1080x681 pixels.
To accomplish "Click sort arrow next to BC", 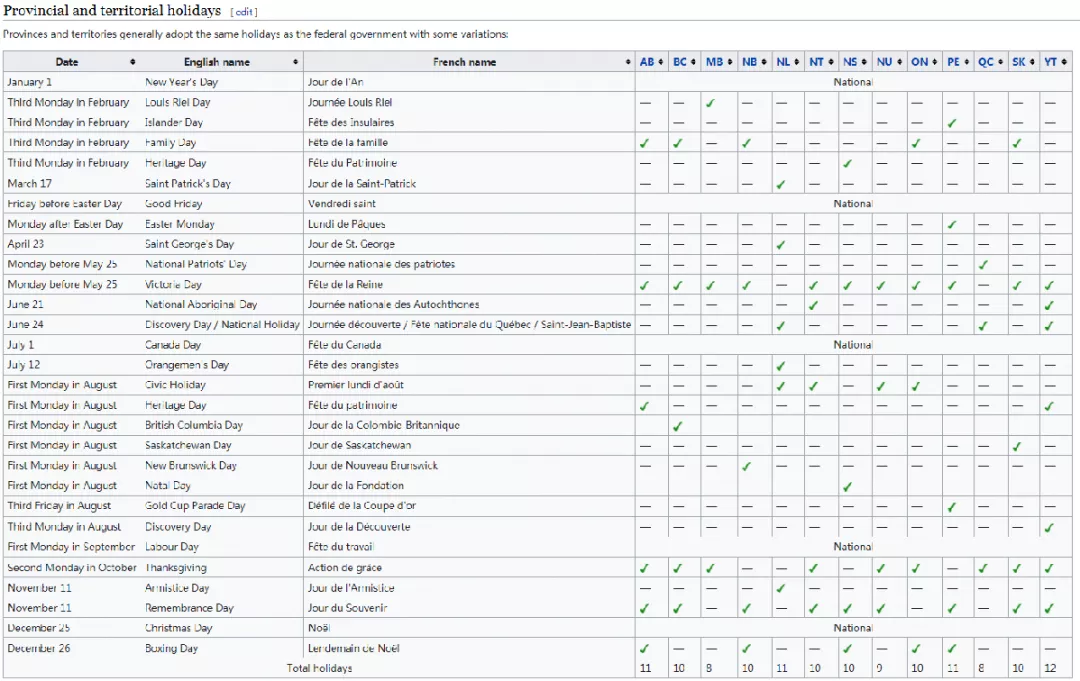I will (694, 62).
